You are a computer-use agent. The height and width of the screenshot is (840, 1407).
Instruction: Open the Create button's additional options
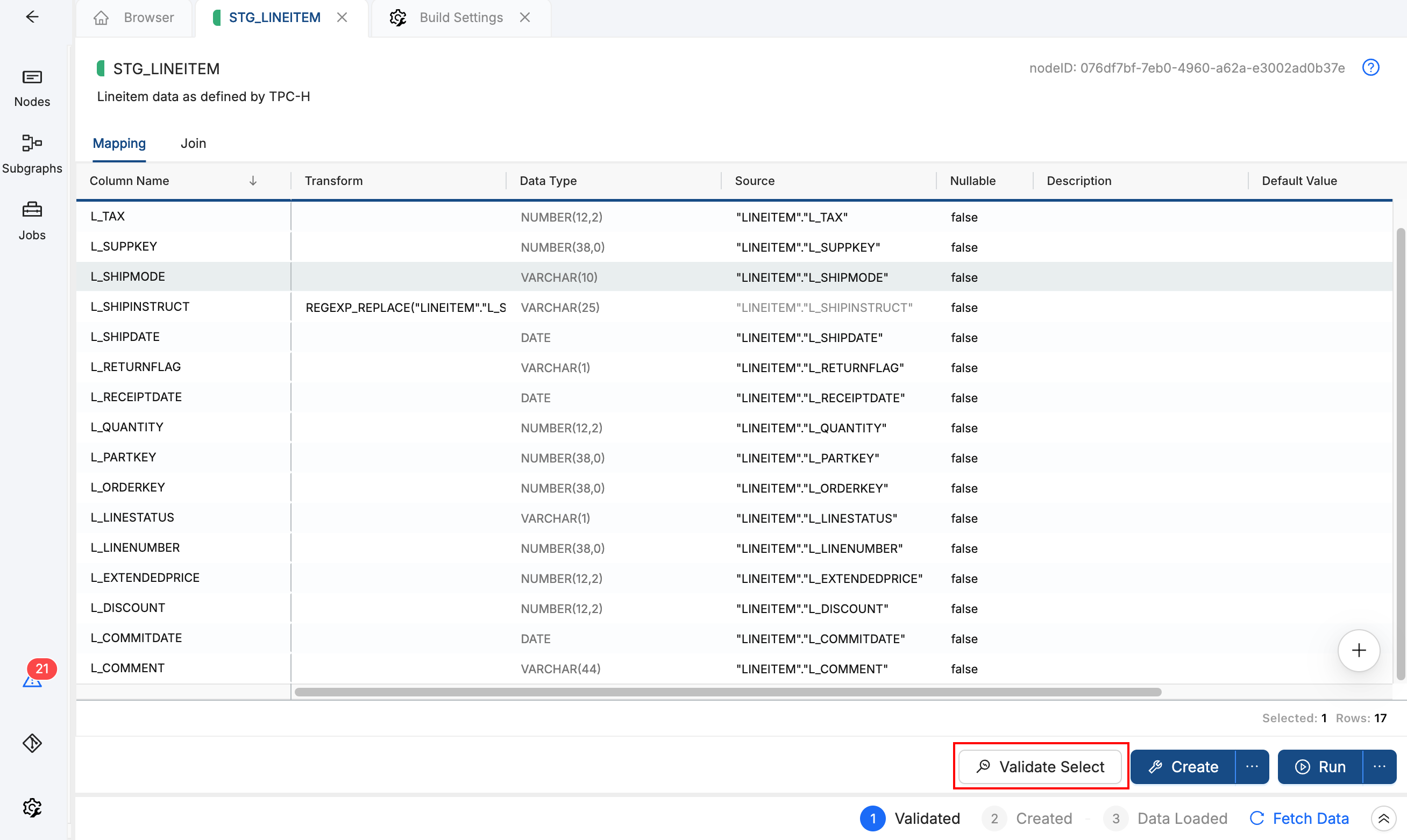tap(1252, 766)
